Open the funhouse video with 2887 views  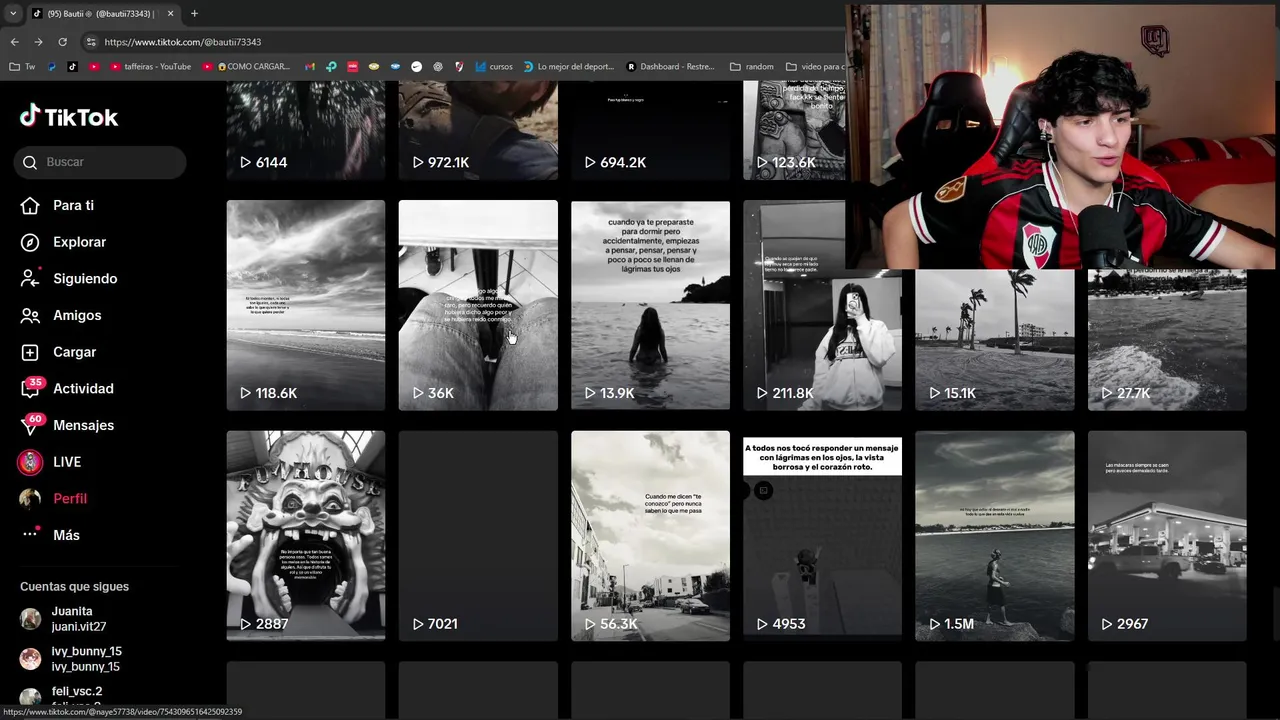[x=305, y=535]
